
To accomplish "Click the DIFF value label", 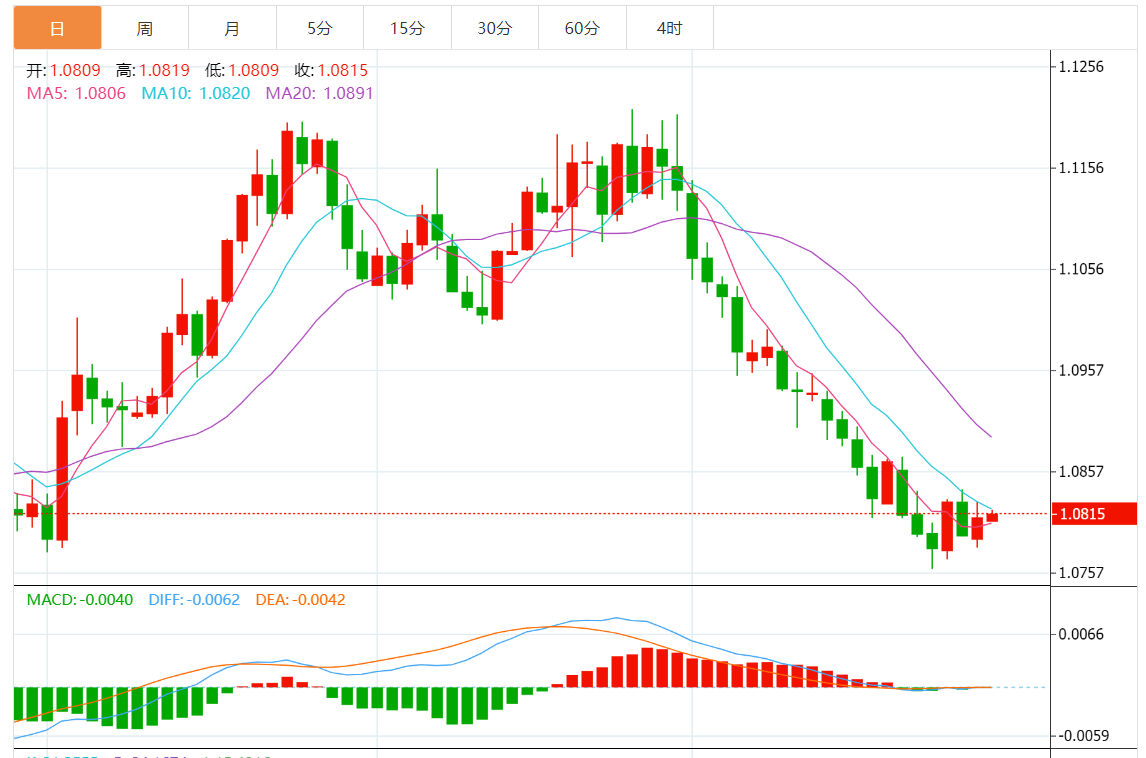I will pyautogui.click(x=194, y=600).
